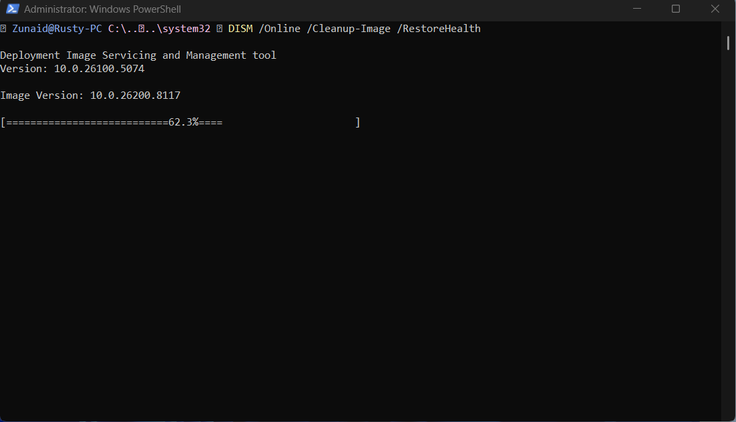Screen dimensions: 736x422
Task: Maximize the Windows PowerShell window
Action: point(675,9)
